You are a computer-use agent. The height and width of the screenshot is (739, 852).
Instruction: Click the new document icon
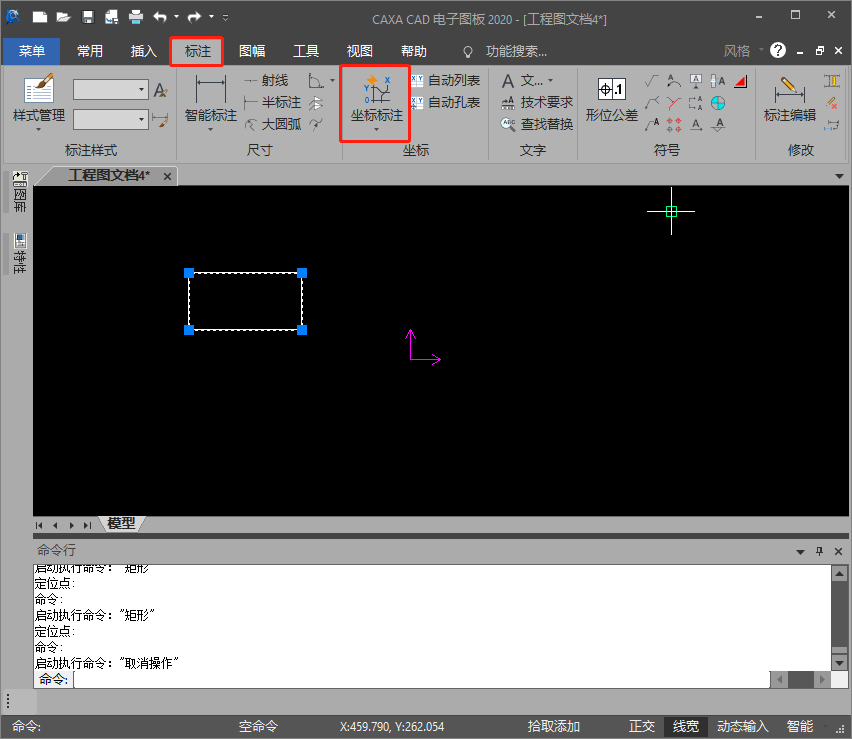click(x=40, y=17)
